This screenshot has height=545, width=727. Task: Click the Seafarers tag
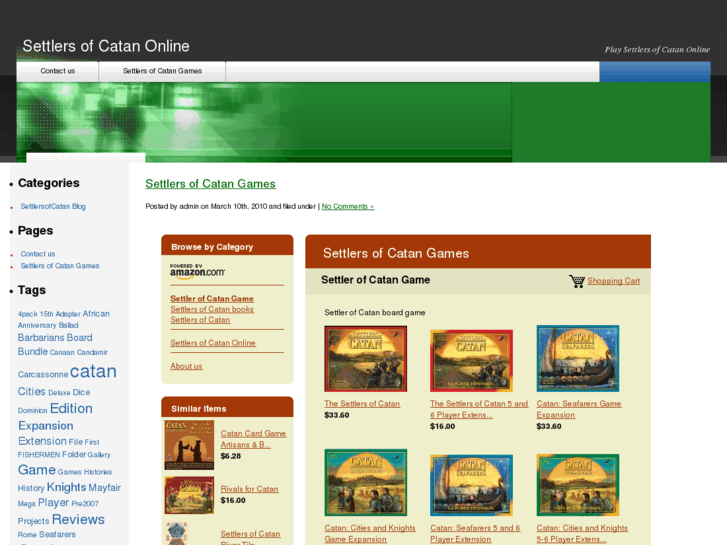coord(57,534)
